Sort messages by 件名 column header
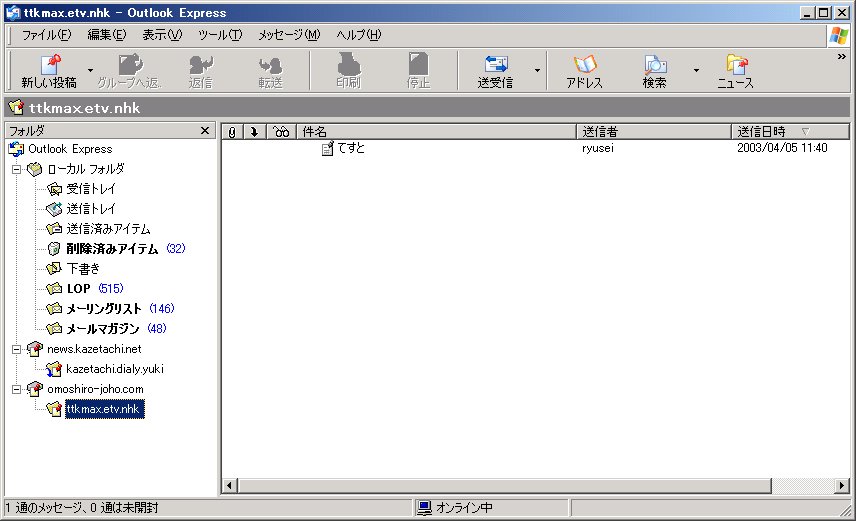The width and height of the screenshot is (856, 521). point(437,132)
